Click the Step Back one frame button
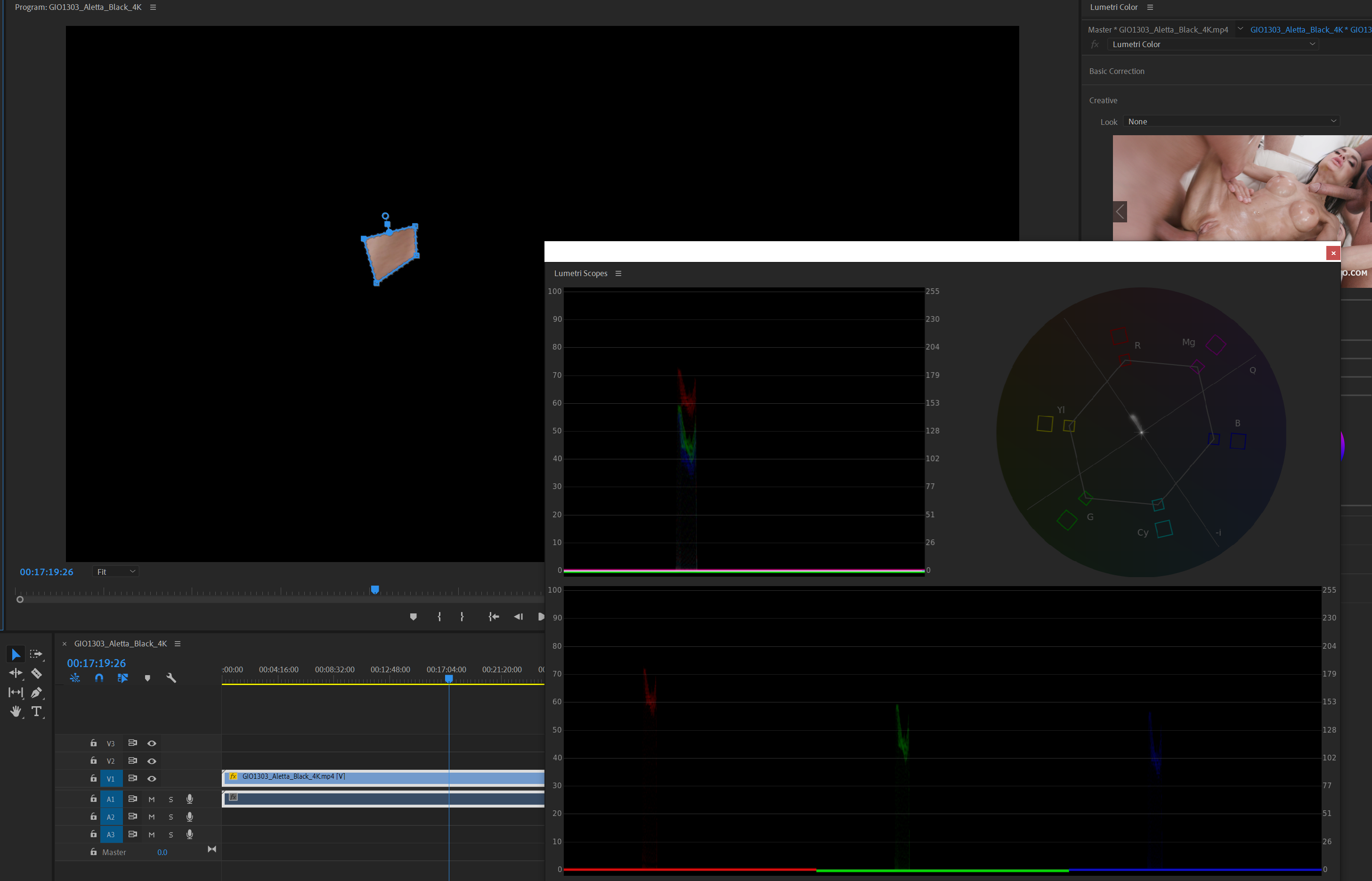The width and height of the screenshot is (1372, 881). click(518, 617)
